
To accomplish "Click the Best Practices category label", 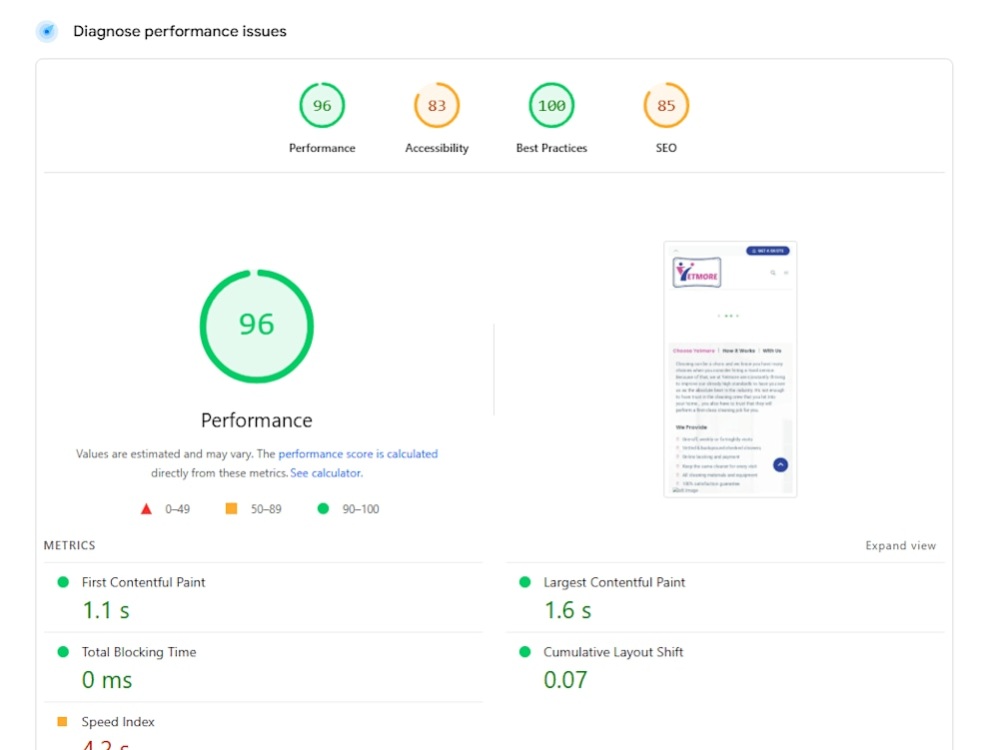I will coord(552,148).
